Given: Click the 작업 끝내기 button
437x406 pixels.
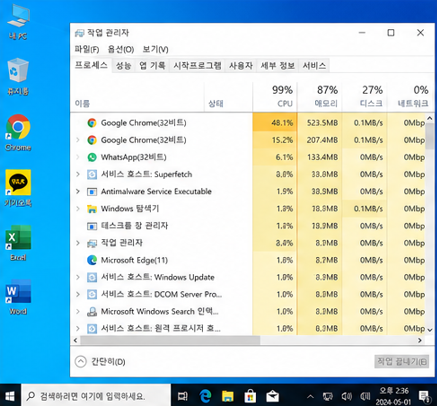Looking at the screenshot, I should point(402,362).
